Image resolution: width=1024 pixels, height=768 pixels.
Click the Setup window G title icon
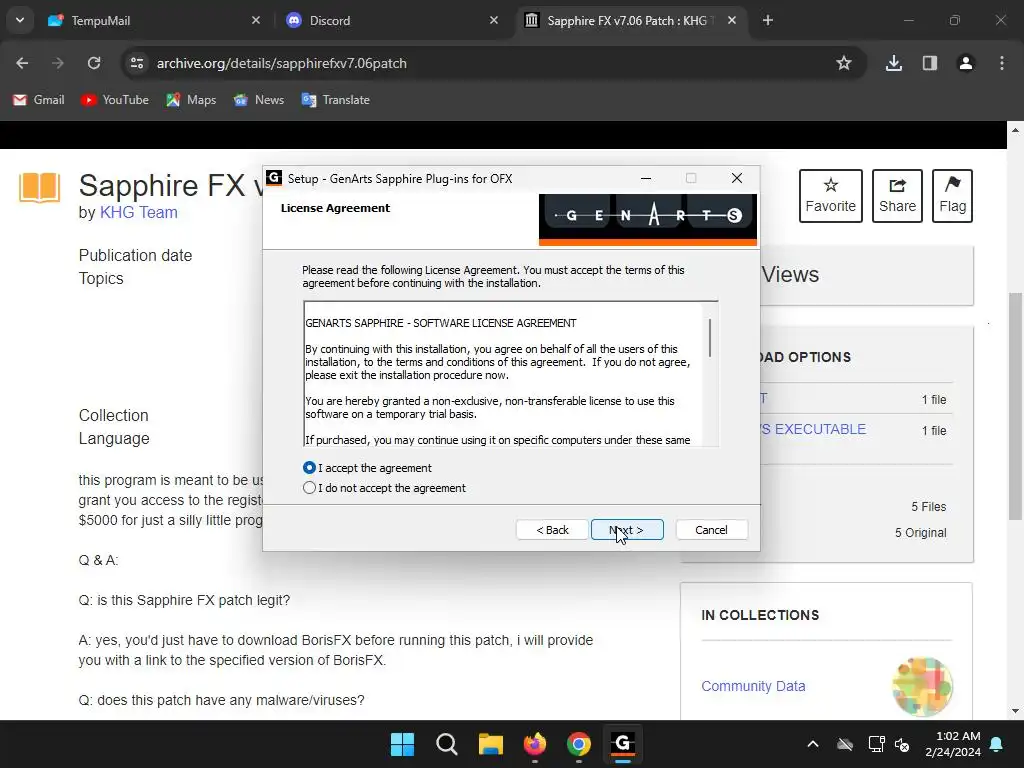274,178
